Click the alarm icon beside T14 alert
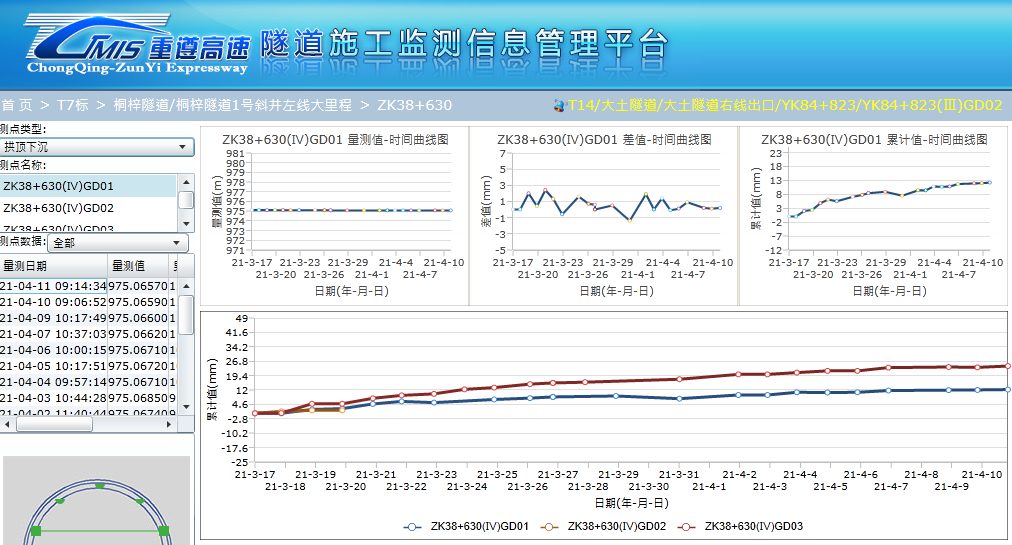Viewport: 1012px width, 545px height. pyautogui.click(x=558, y=105)
